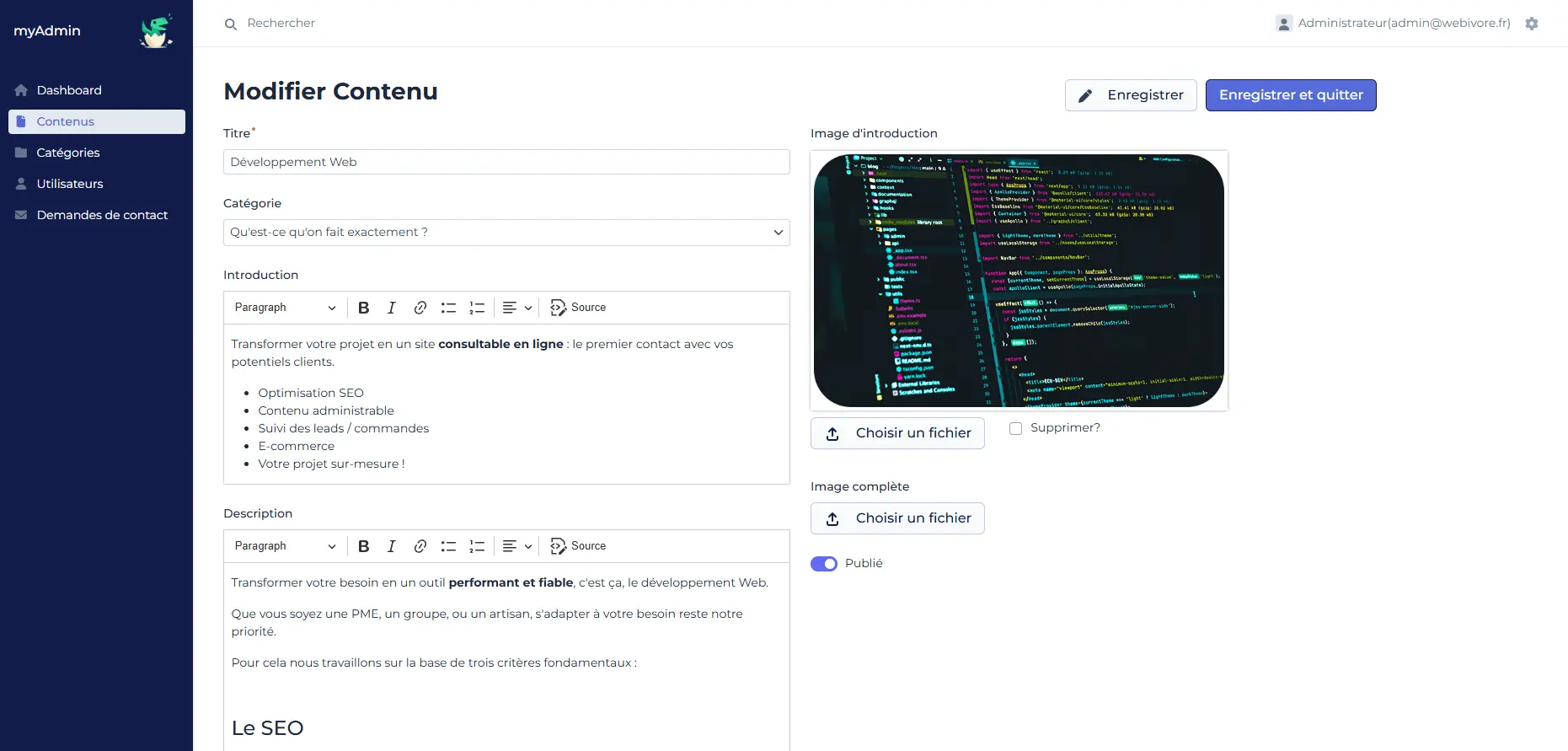This screenshot has height=751, width=1568.
Task: Apply numbered list in Introduction editor
Action: (x=477, y=308)
